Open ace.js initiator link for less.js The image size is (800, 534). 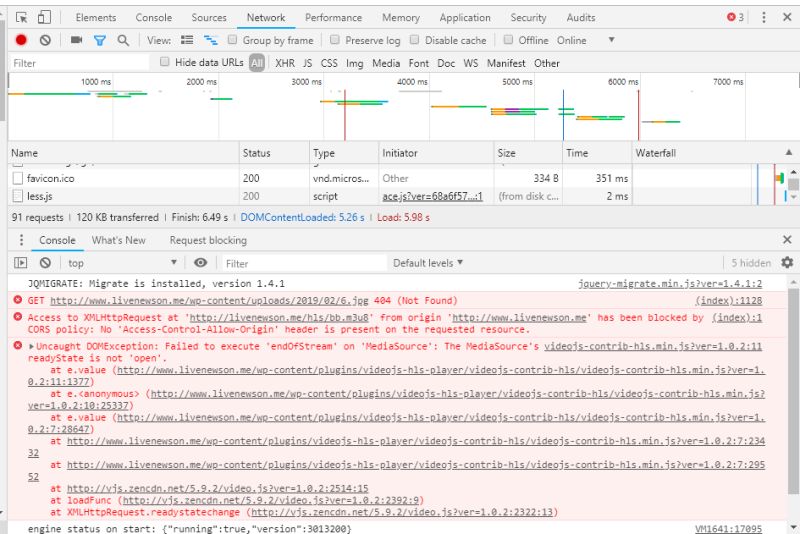432,196
